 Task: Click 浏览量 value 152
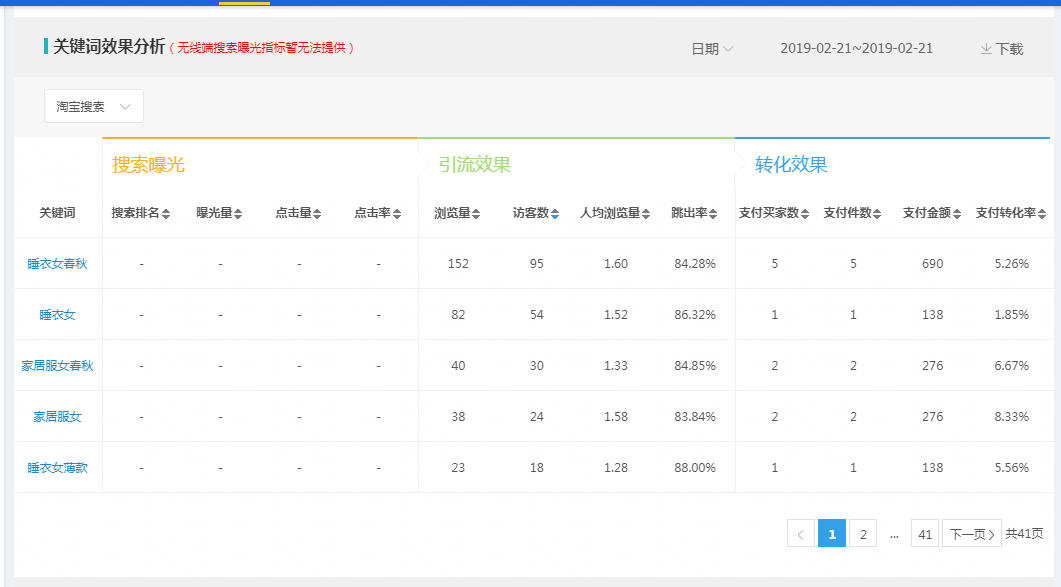pyautogui.click(x=458, y=263)
